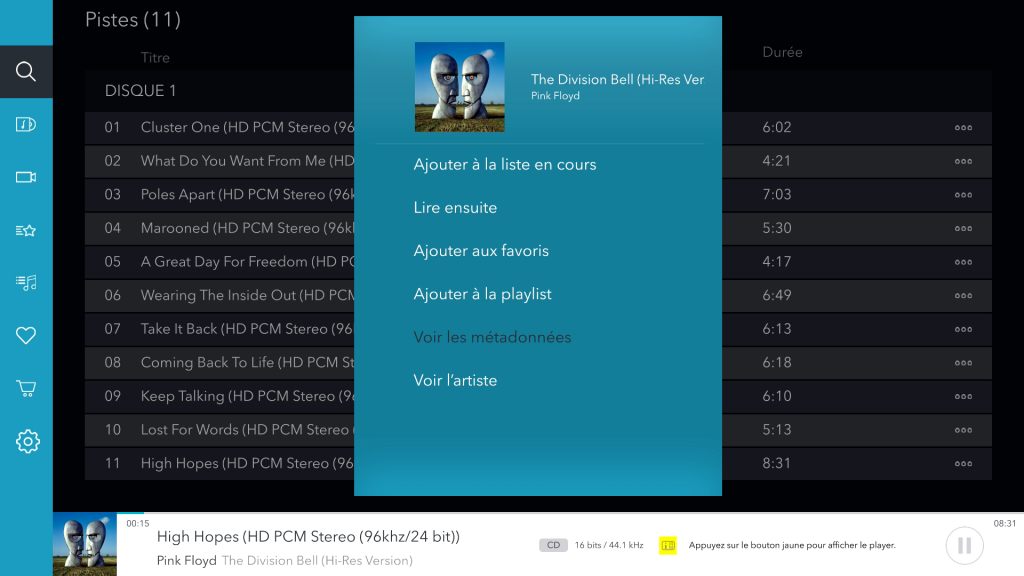Viewport: 1024px width, 576px height.
Task: Click Pink Floyd artist name in player bar
Action: [187, 561]
